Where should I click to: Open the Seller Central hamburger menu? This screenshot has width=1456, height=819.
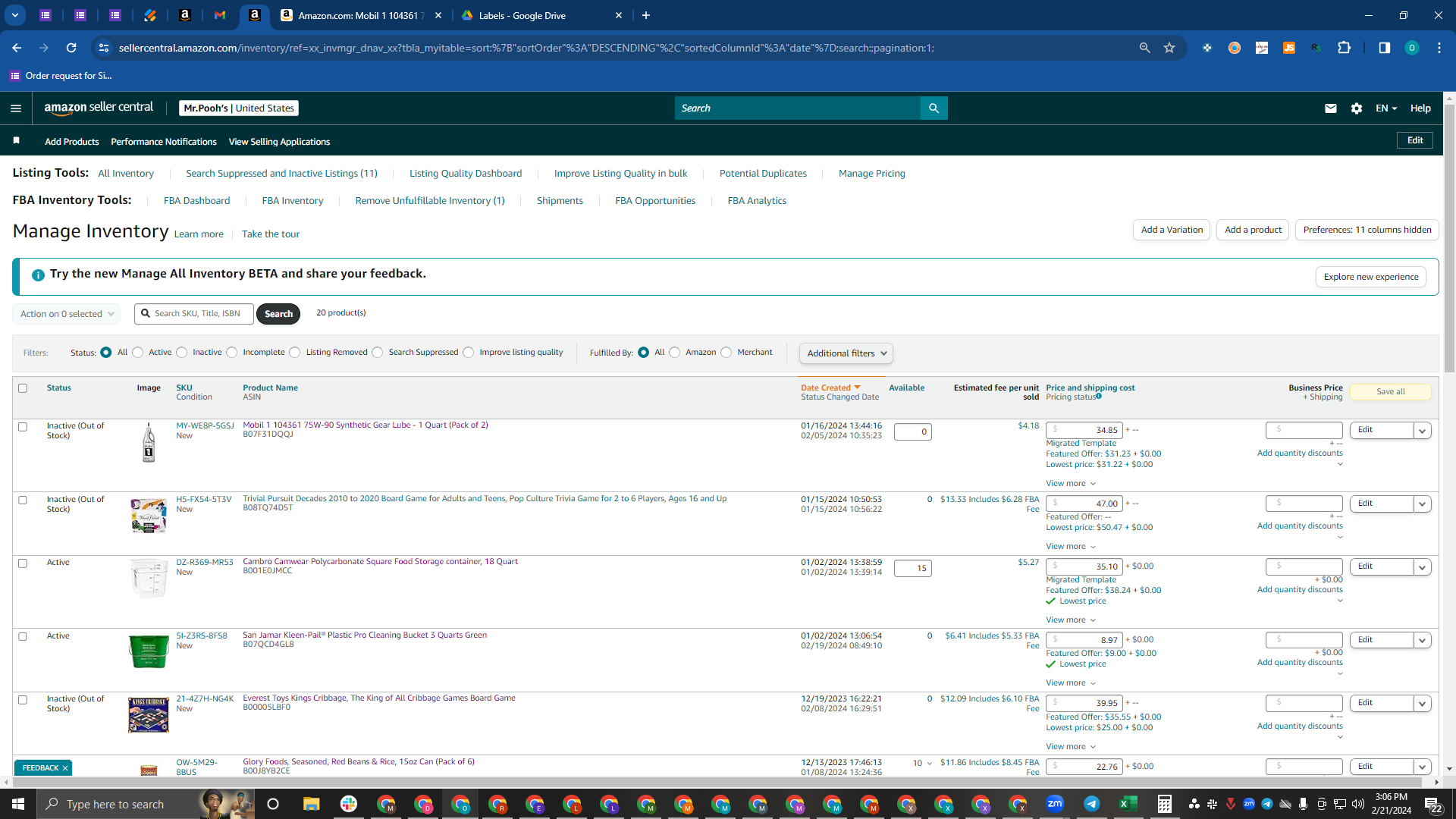click(16, 108)
